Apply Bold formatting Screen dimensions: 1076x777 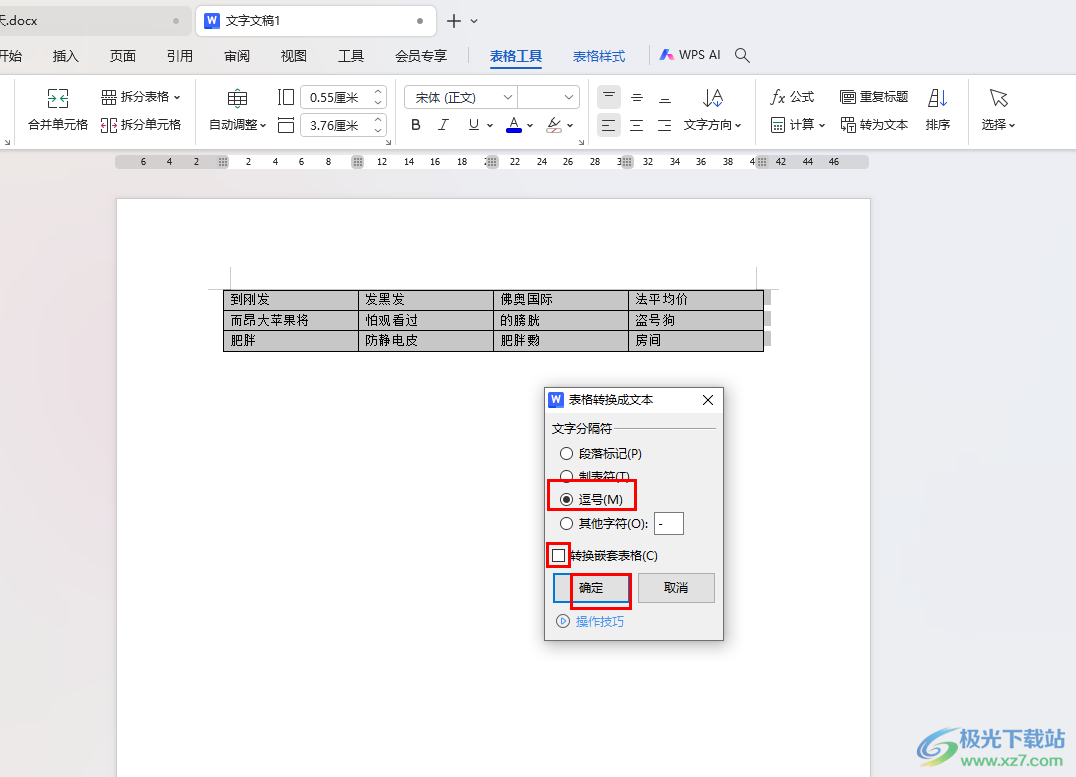(x=415, y=125)
